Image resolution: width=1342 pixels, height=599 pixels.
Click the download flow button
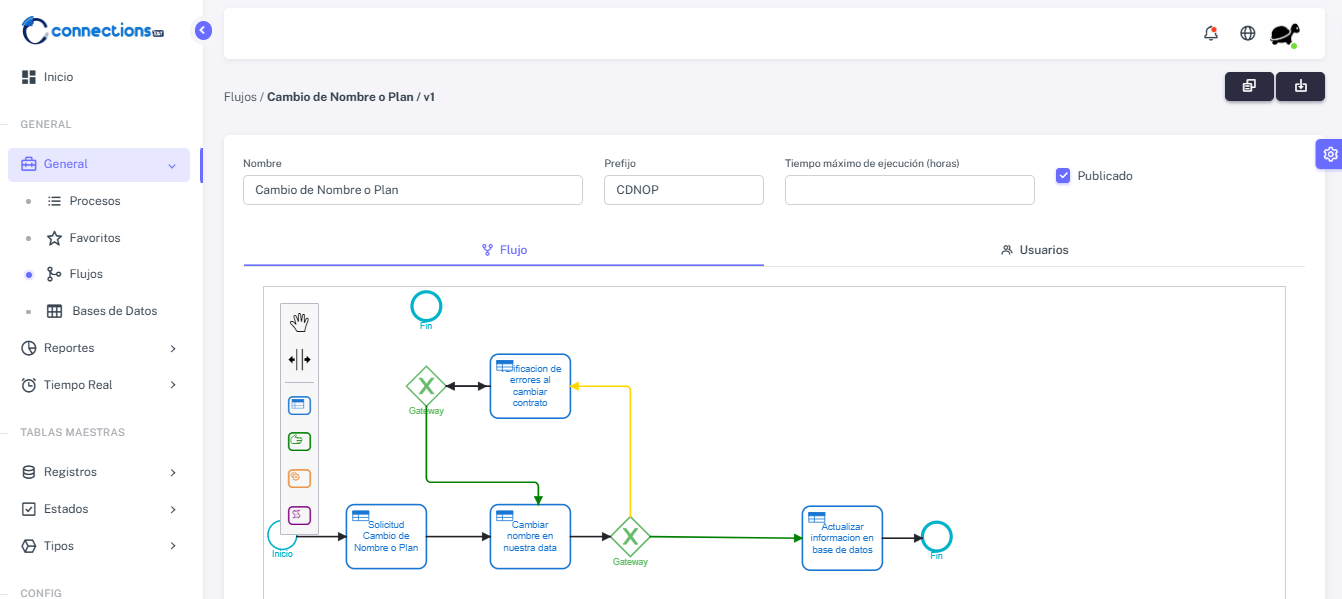click(x=1300, y=86)
